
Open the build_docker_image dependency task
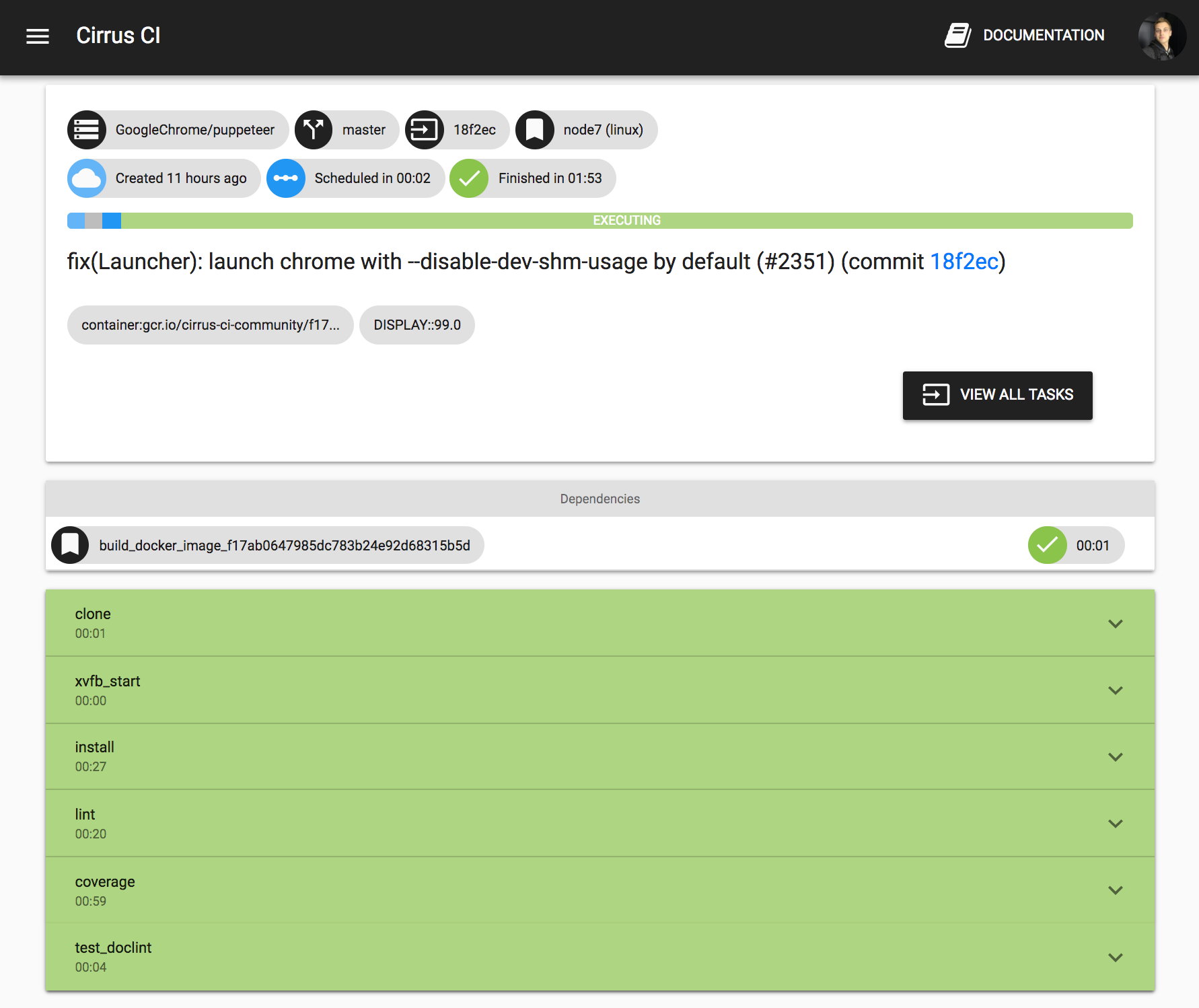268,545
